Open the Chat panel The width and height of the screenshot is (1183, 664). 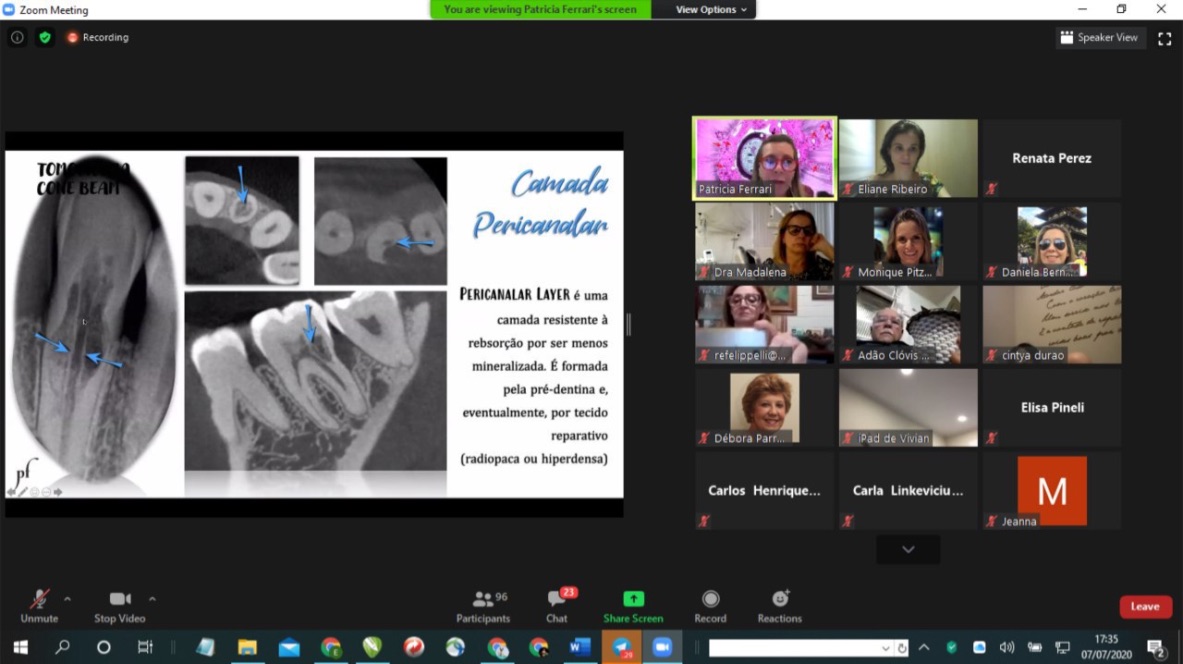(557, 605)
